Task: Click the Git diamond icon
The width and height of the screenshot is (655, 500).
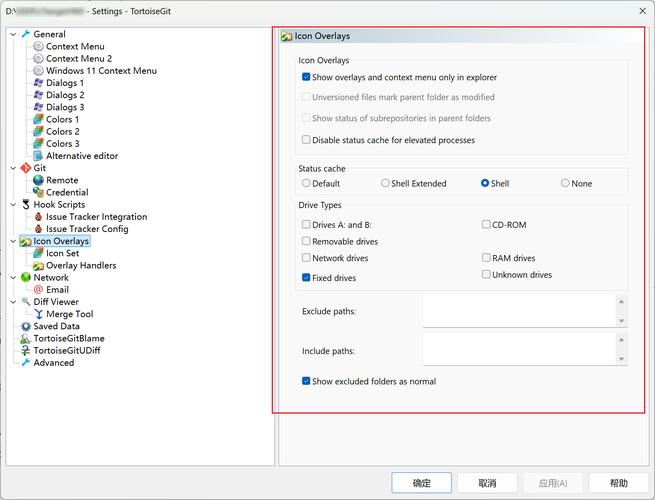Action: (26, 168)
